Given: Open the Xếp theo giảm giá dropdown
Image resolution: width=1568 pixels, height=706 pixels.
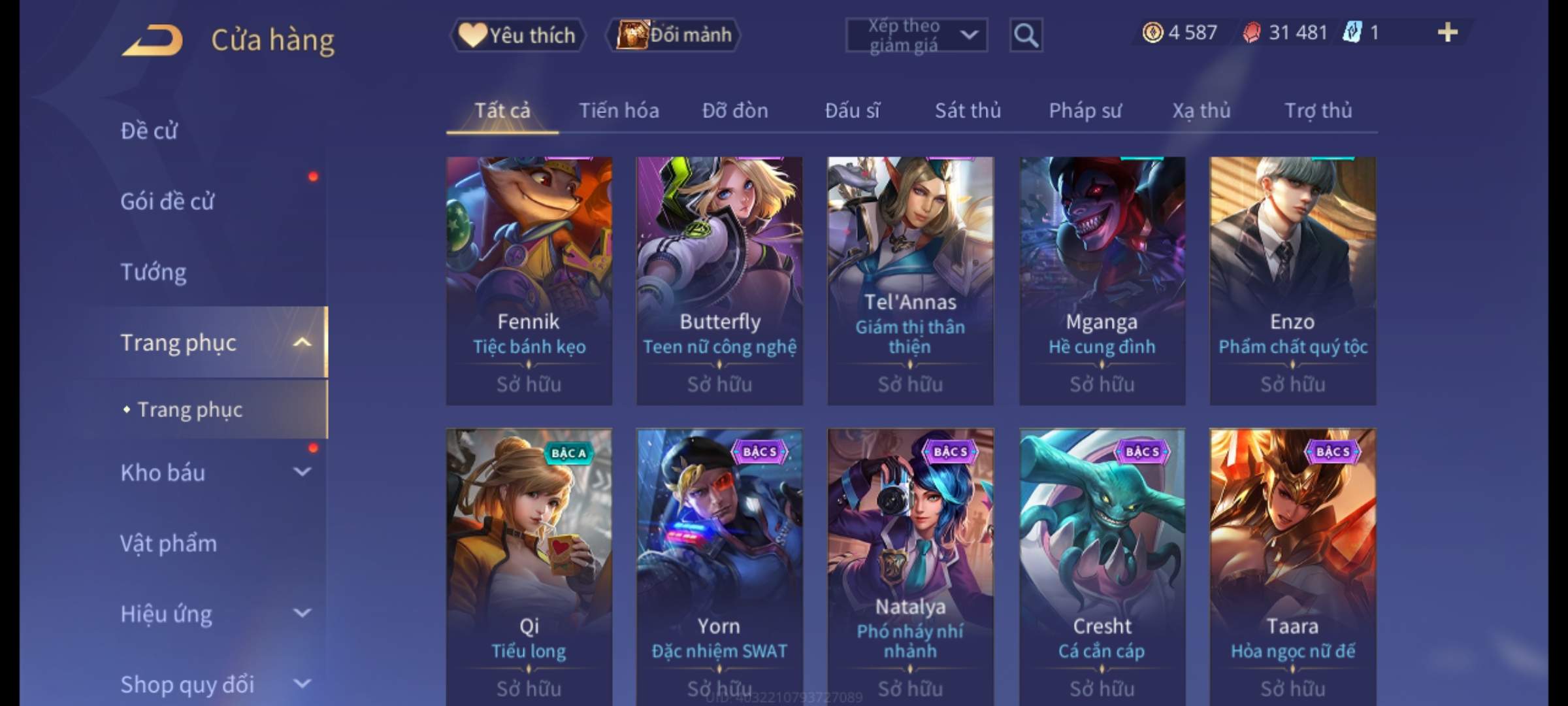Looking at the screenshot, I should point(917,35).
